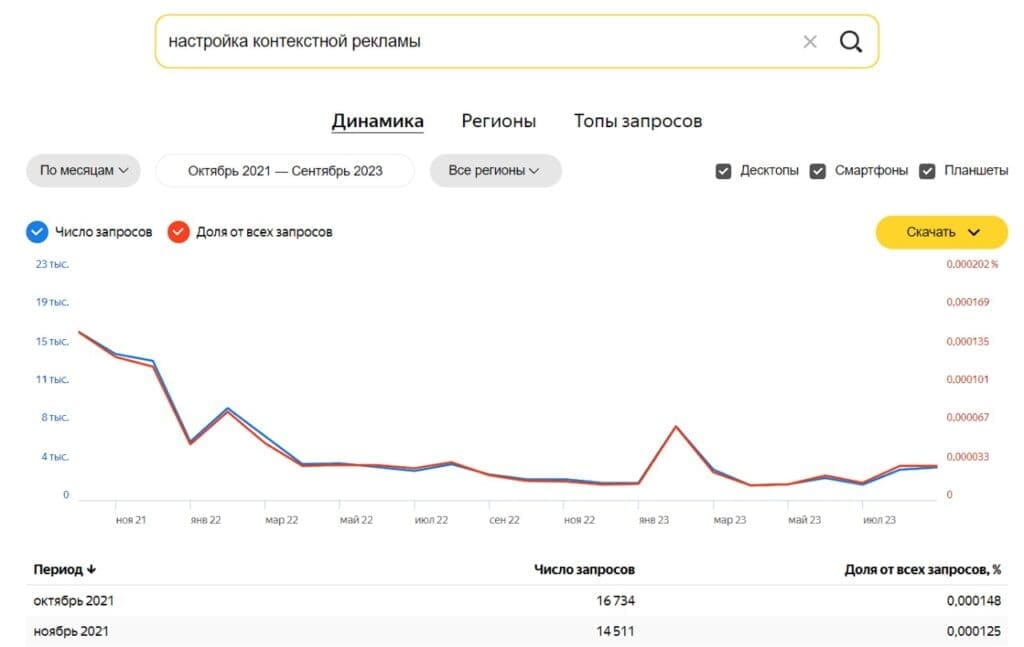Click the сен 22 axis label

click(504, 520)
